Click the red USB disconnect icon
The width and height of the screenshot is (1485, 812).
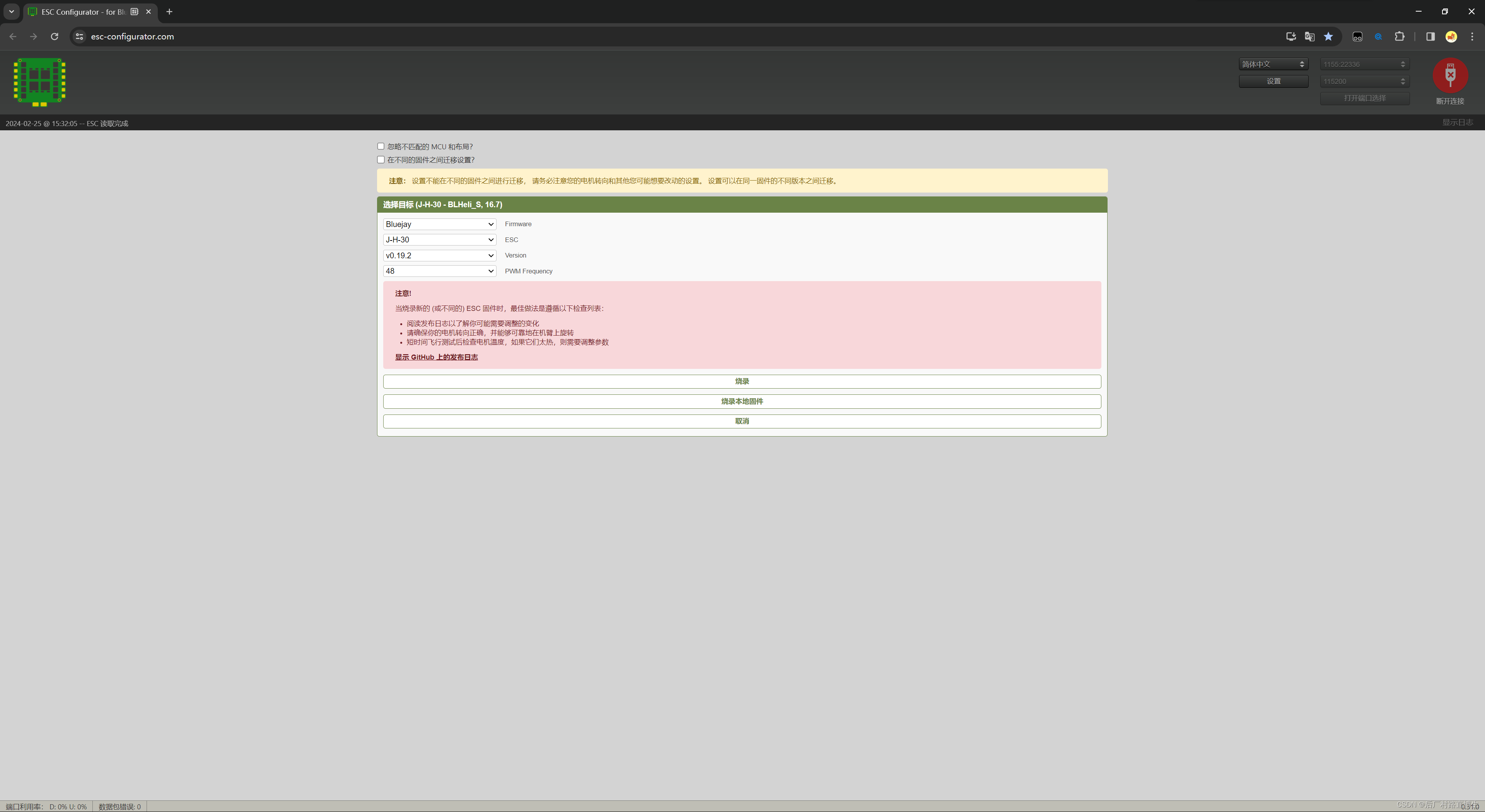click(x=1450, y=75)
